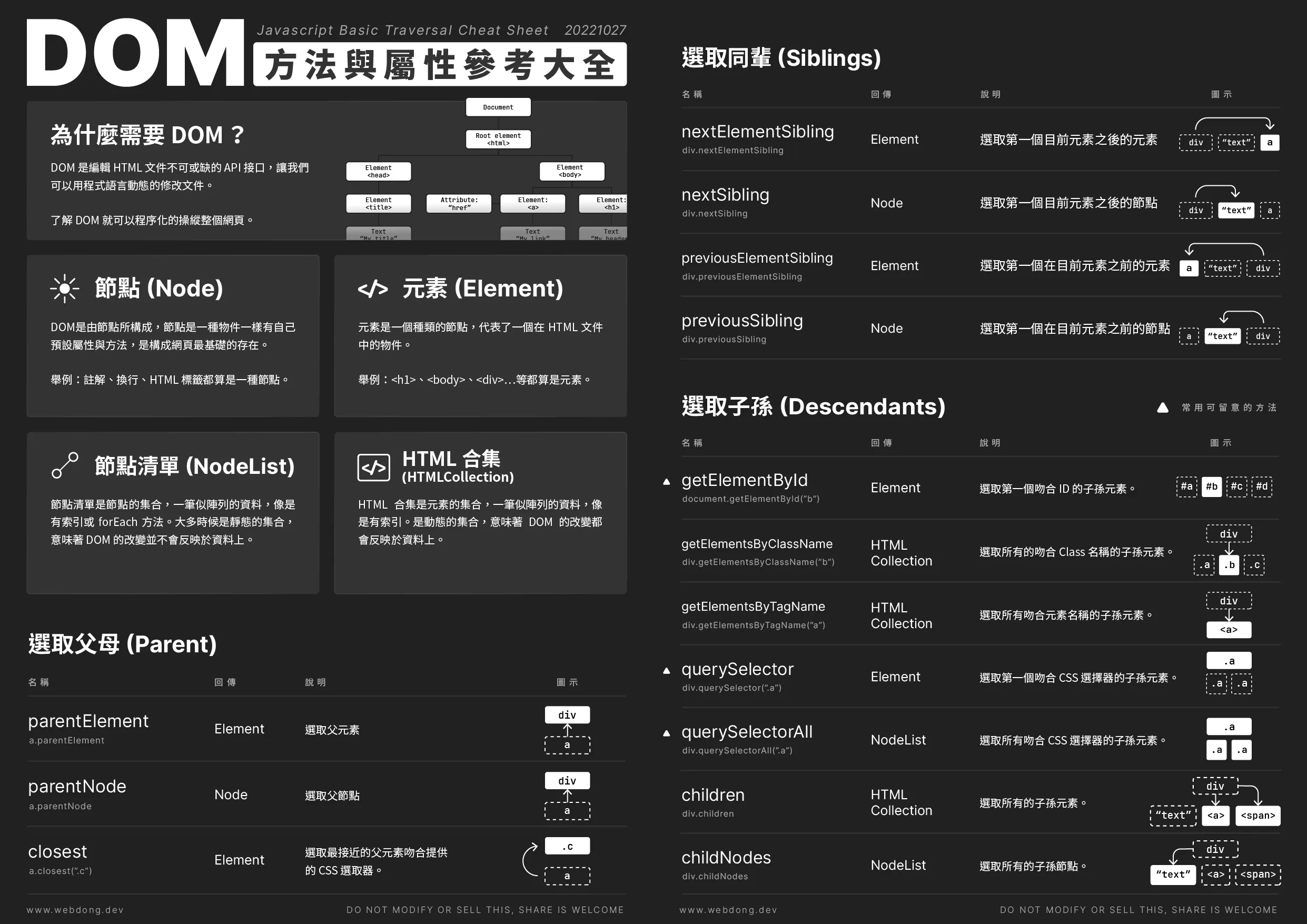Click the parentElement method name
Image resolution: width=1307 pixels, height=924 pixels.
[x=88, y=721]
